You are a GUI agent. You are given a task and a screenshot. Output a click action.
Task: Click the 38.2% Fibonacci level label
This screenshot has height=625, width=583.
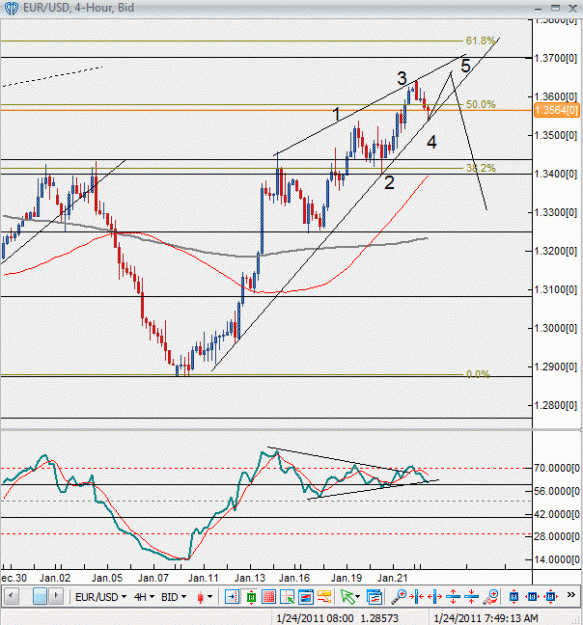(481, 168)
